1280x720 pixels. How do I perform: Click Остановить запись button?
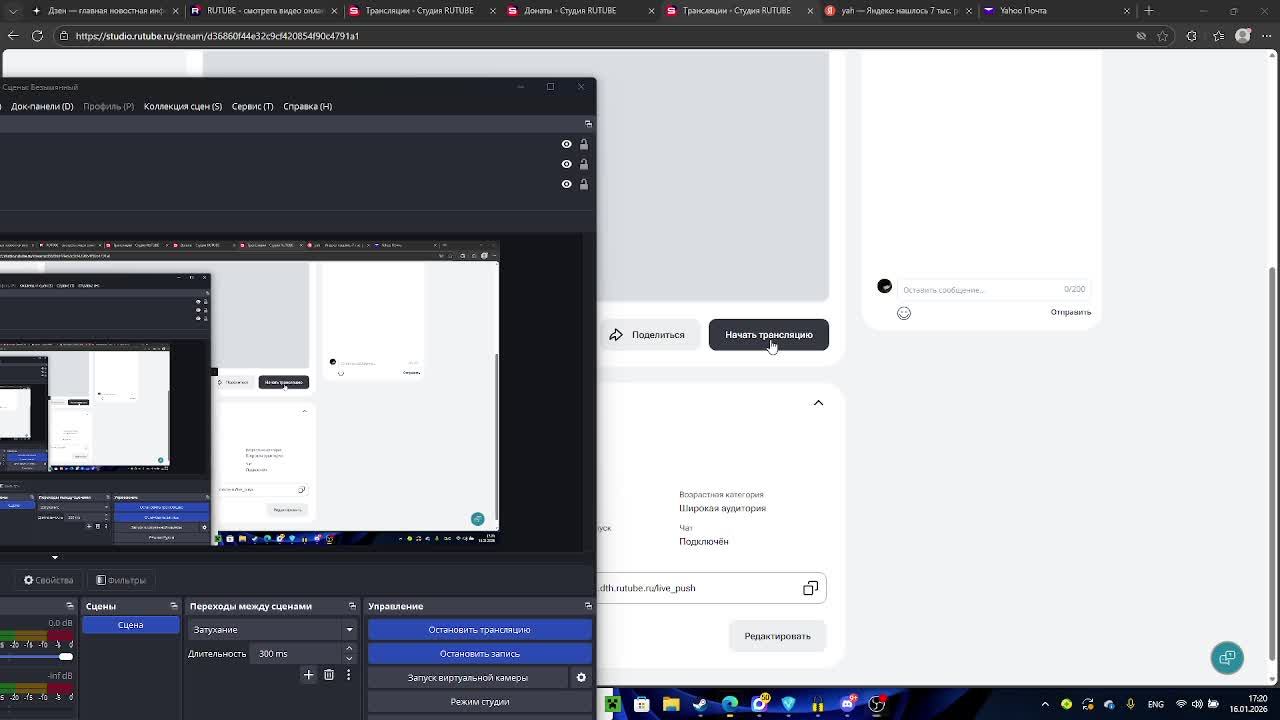[x=479, y=654]
